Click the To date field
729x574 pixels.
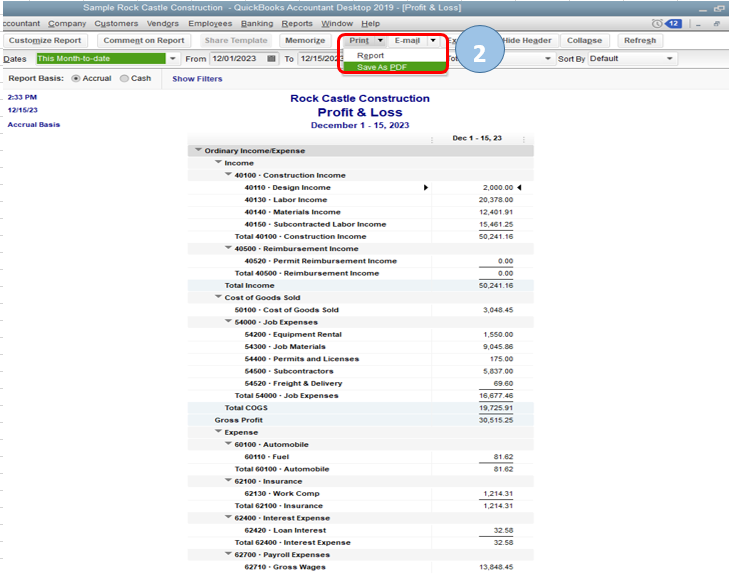[x=321, y=59]
